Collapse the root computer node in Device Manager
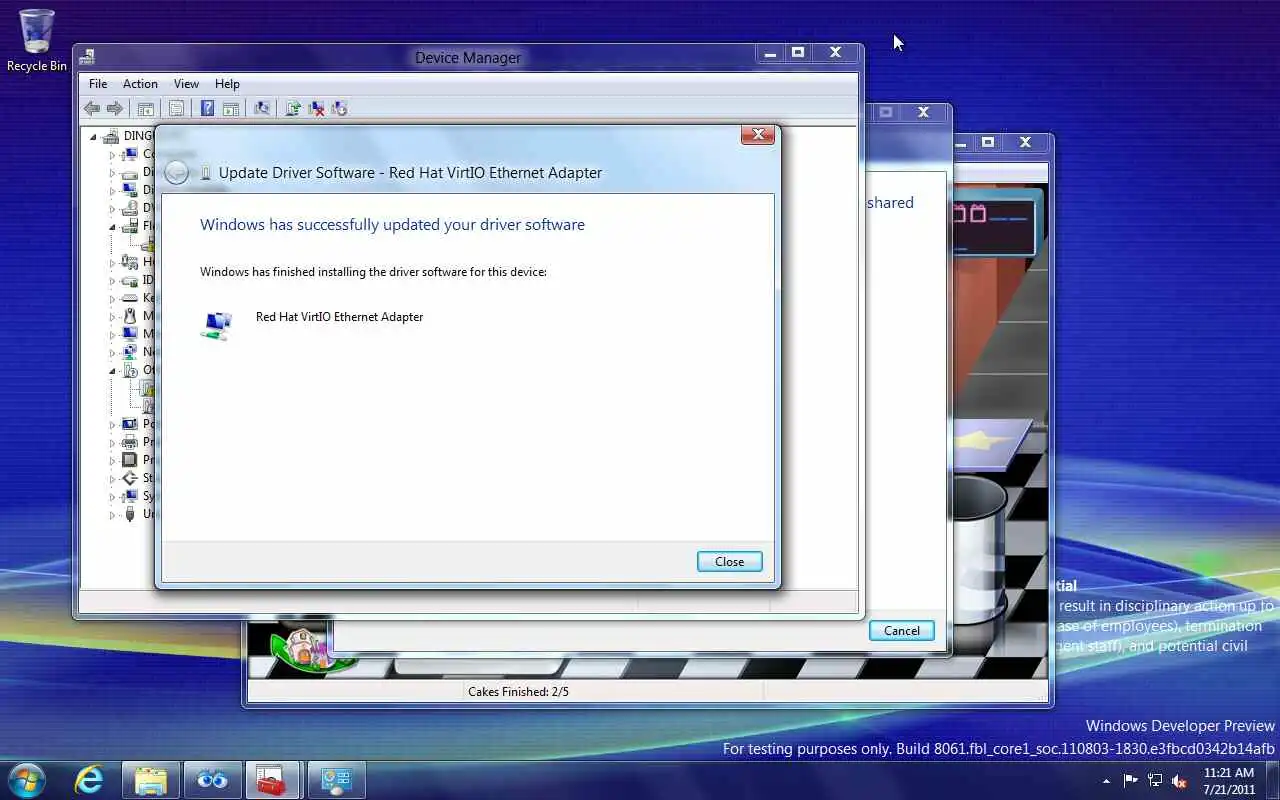This screenshot has width=1280, height=800. 94,136
